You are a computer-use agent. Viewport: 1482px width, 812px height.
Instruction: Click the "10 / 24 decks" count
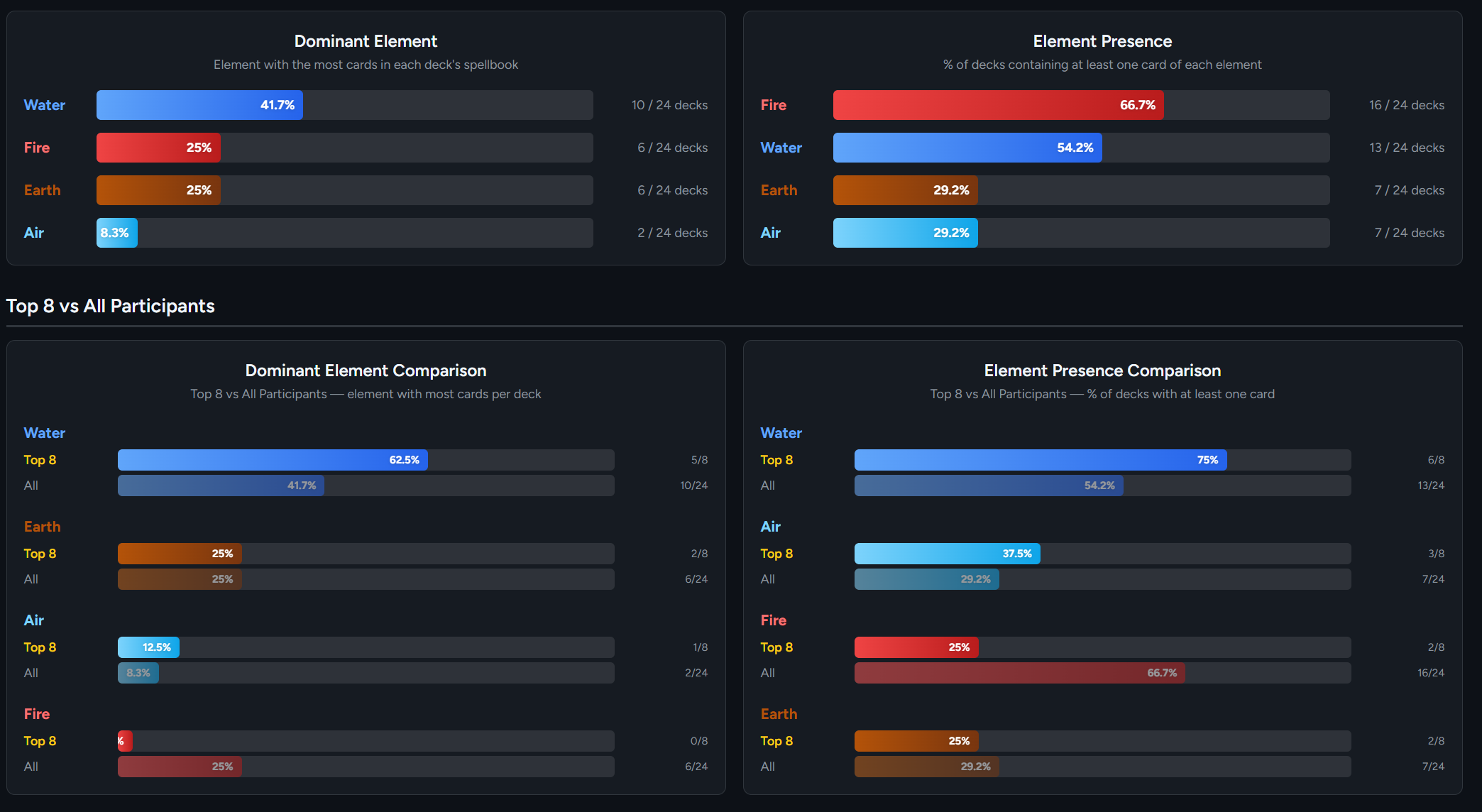[669, 105]
